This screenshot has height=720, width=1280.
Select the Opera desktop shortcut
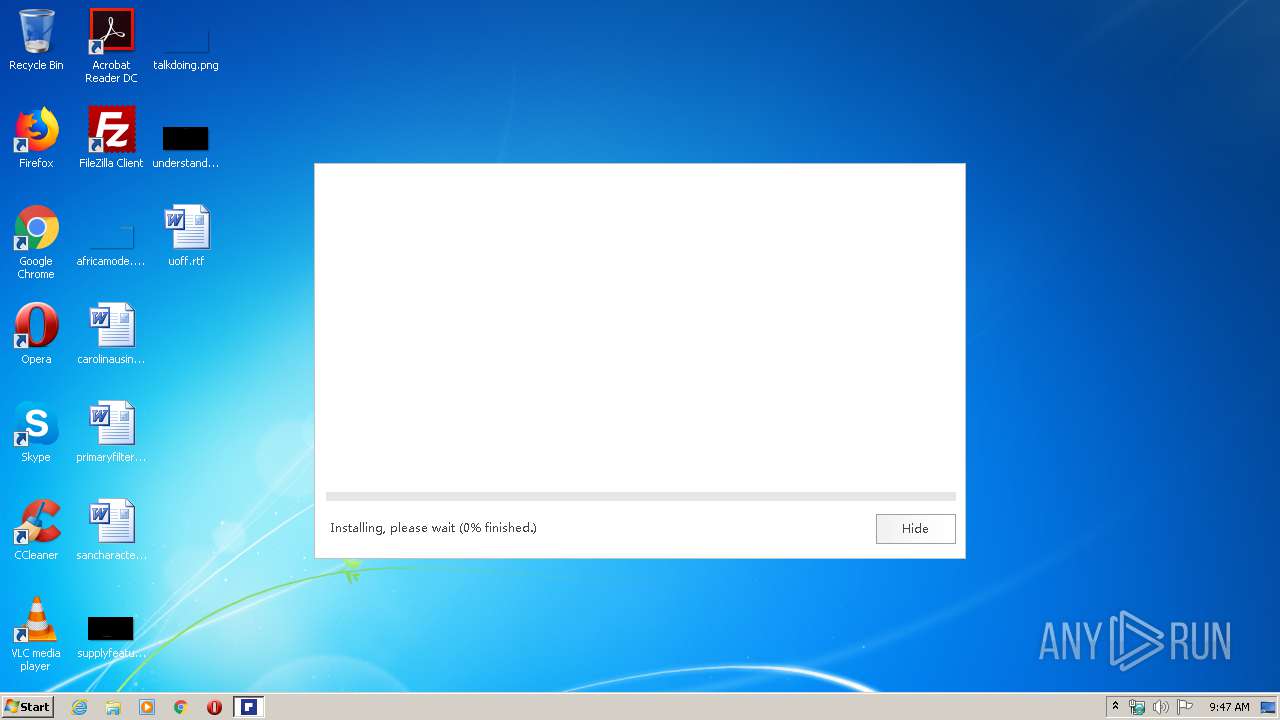pyautogui.click(x=36, y=334)
